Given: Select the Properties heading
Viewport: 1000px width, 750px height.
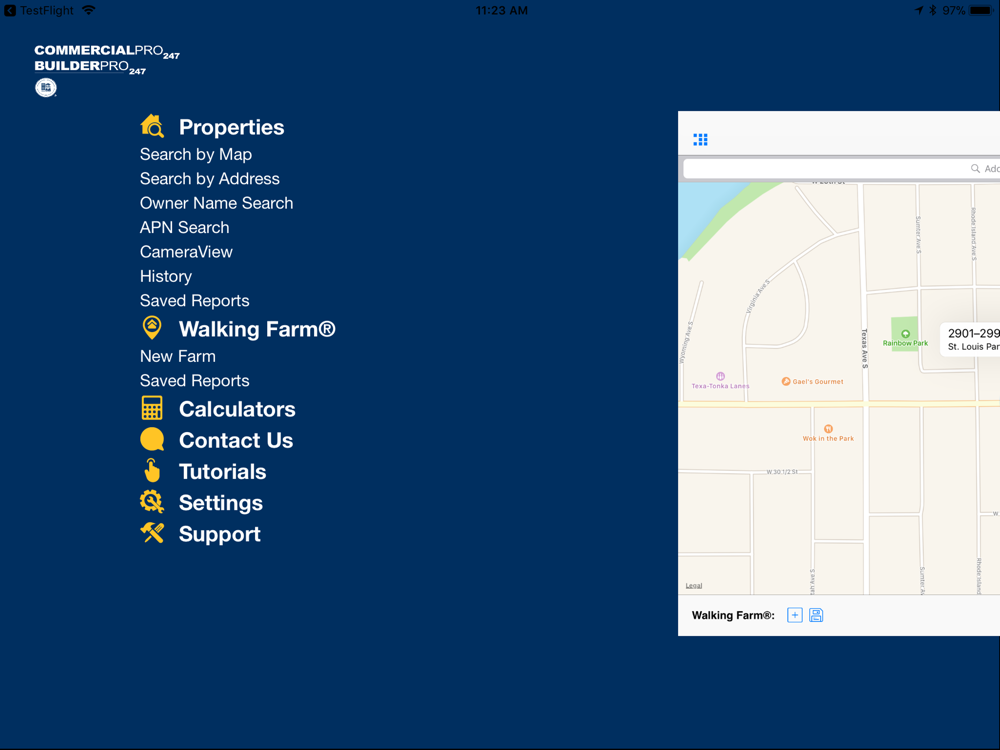Looking at the screenshot, I should [232, 127].
